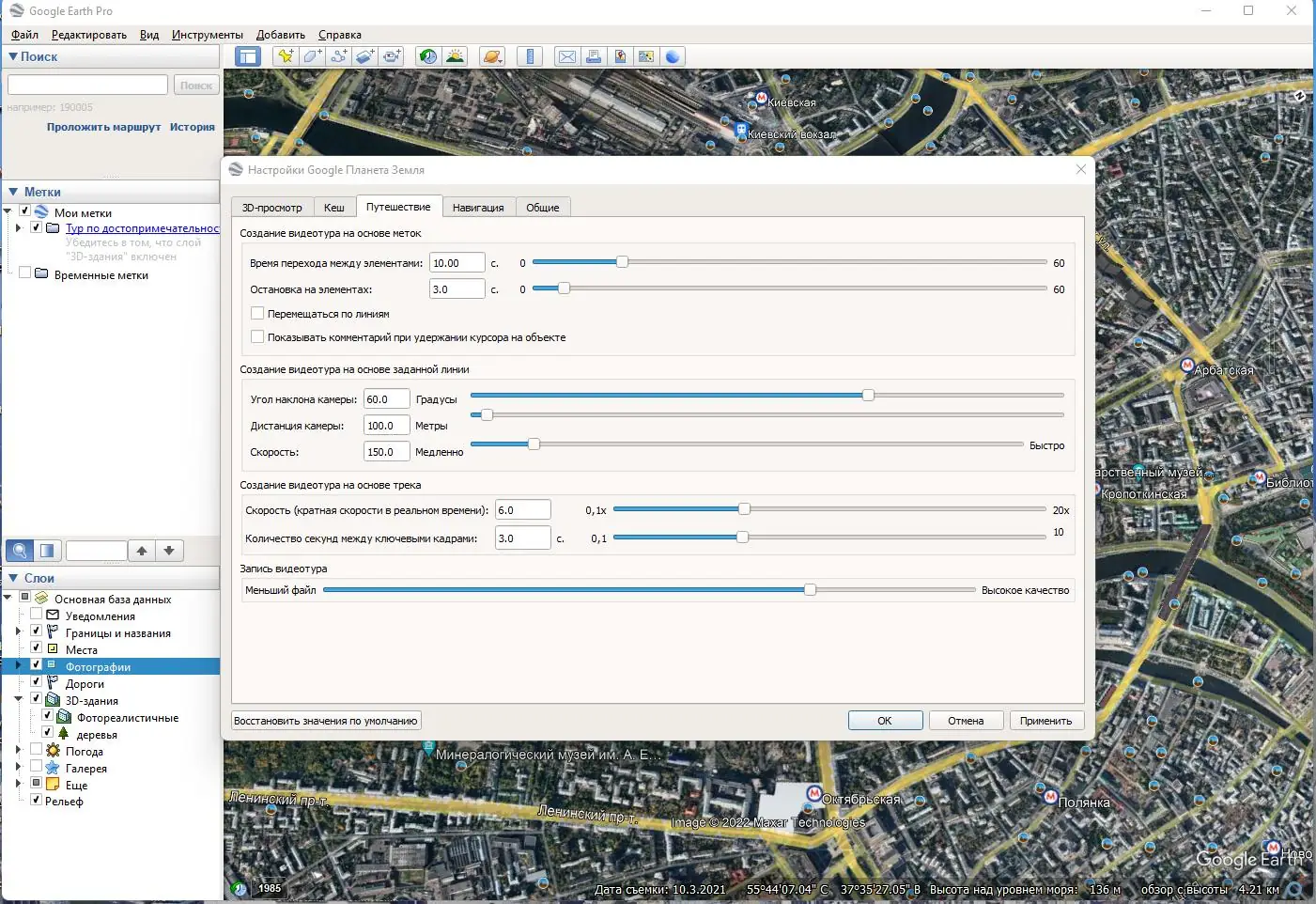Screen dimensions: 1316x904
Task: Collapse the 3D-здания layer tree
Action: point(19,700)
